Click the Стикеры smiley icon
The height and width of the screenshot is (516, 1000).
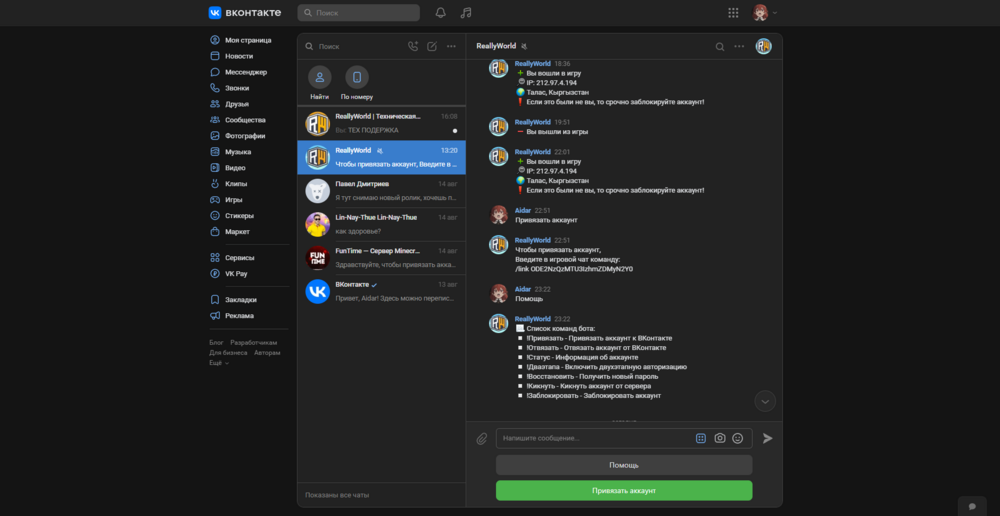[x=215, y=216]
